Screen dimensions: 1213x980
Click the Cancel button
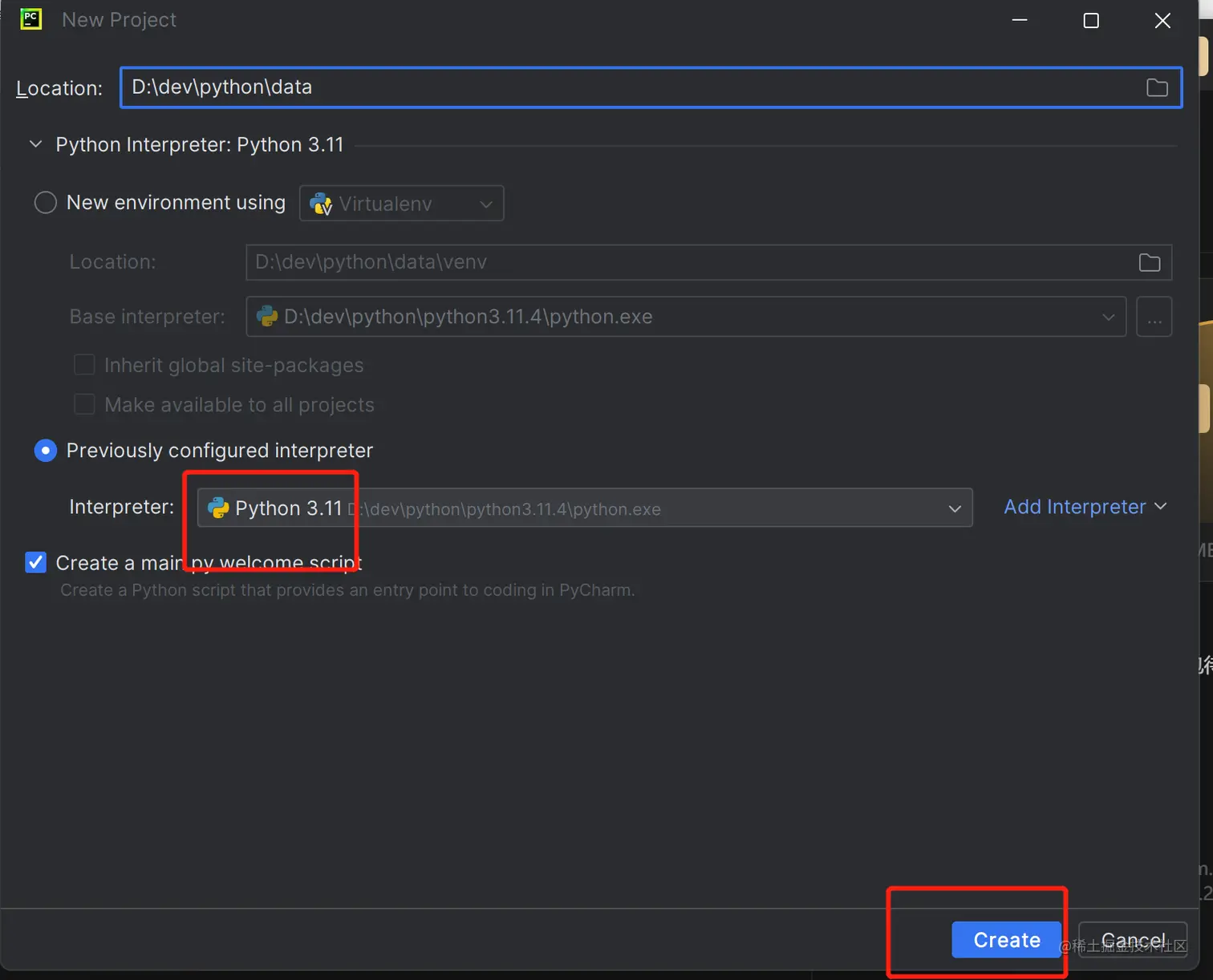point(1133,940)
